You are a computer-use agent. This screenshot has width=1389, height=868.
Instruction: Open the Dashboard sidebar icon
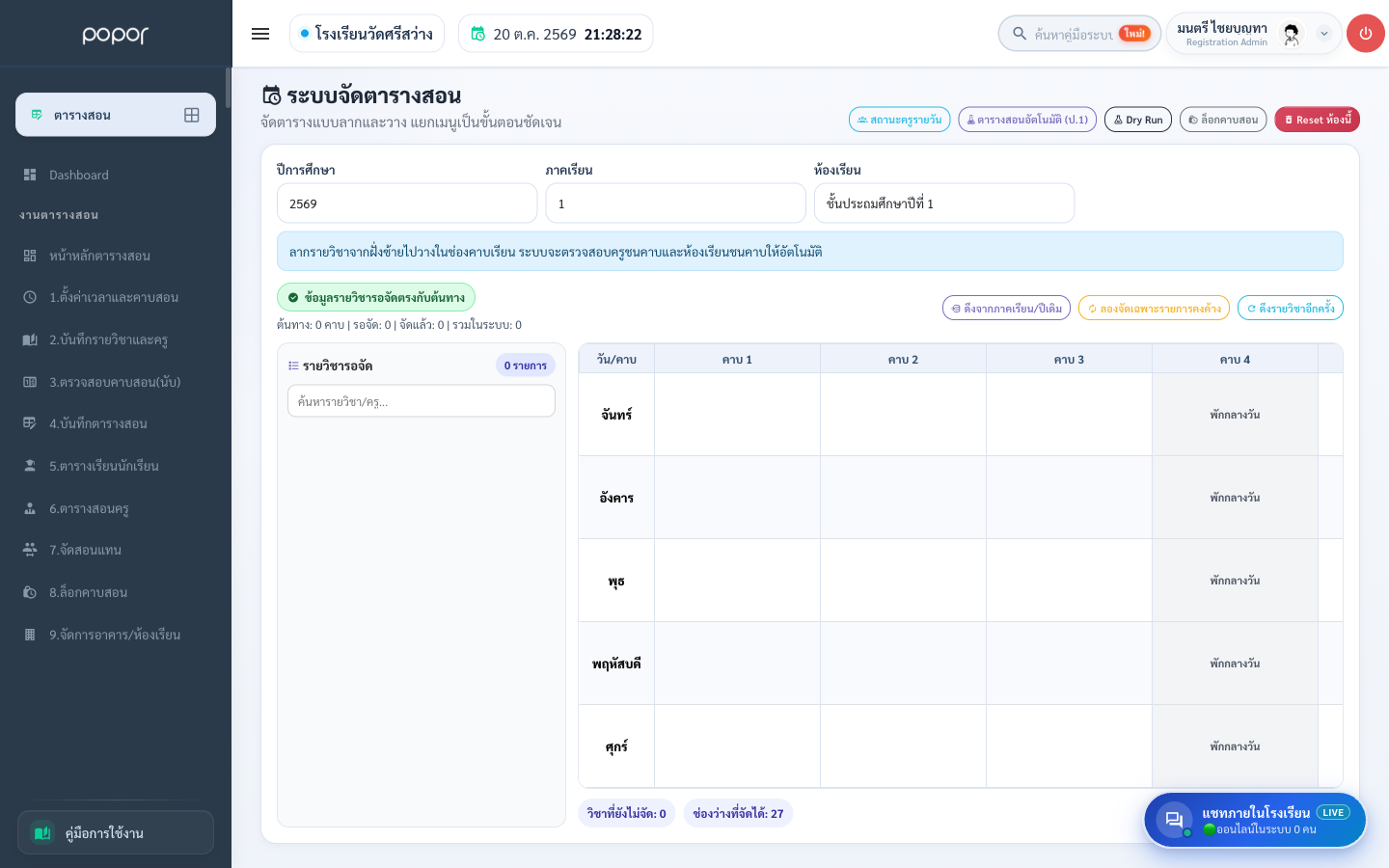point(30,175)
